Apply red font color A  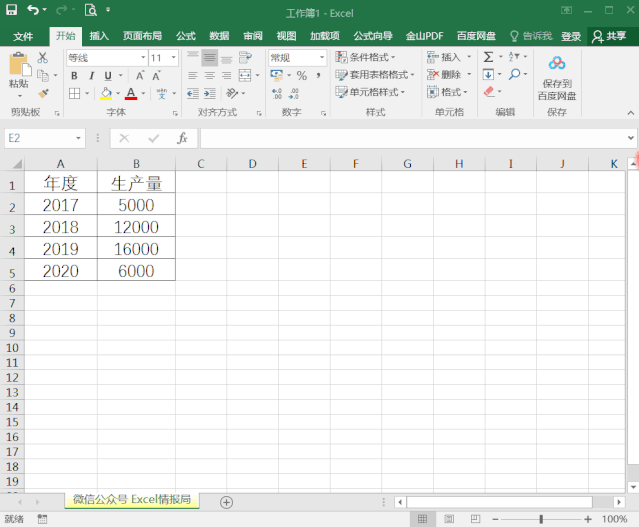(131, 94)
